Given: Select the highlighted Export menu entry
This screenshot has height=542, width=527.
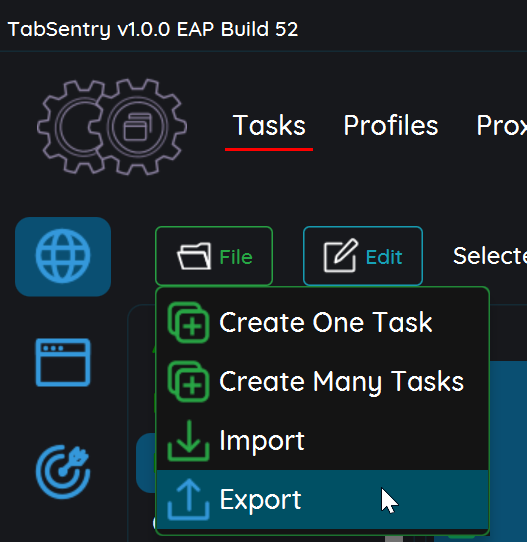Looking at the screenshot, I should (x=322, y=499).
